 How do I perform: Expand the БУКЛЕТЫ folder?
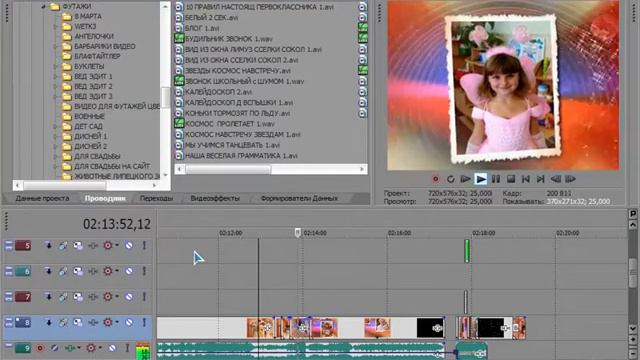coord(56,66)
